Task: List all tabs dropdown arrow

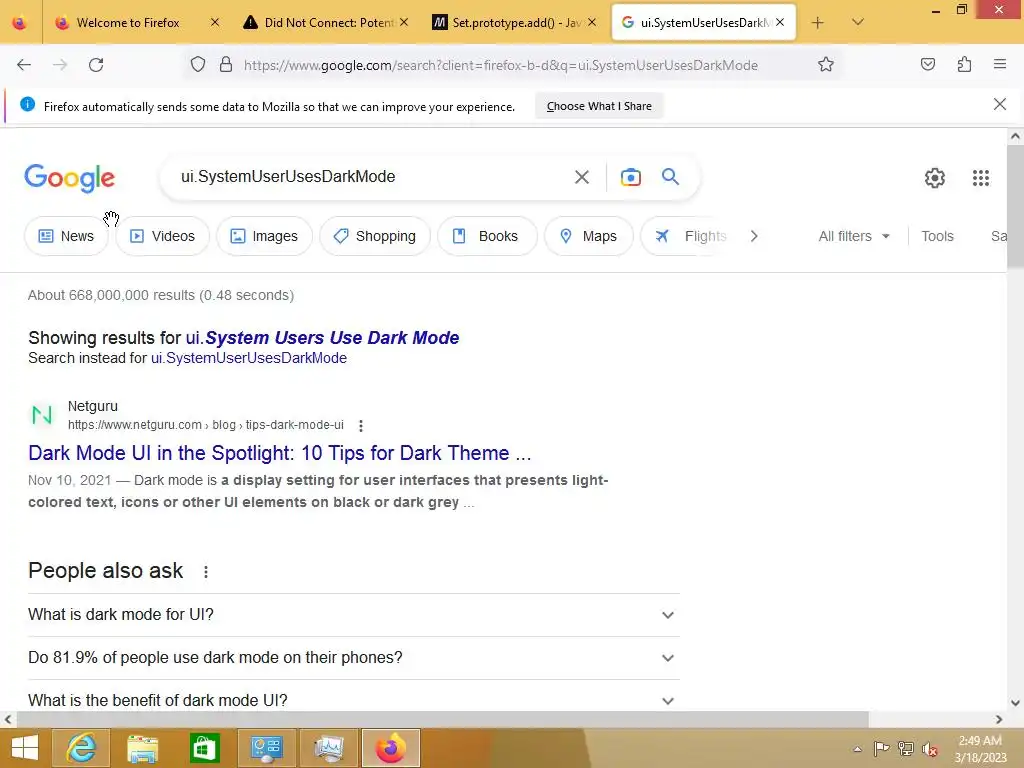Action: pos(857,22)
